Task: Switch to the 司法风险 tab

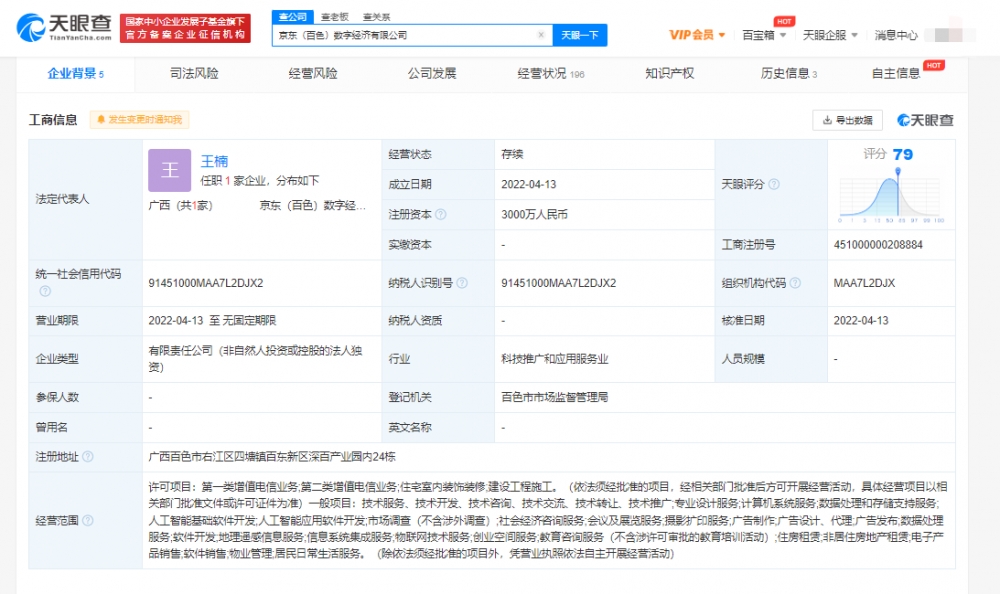Action: tap(195, 74)
